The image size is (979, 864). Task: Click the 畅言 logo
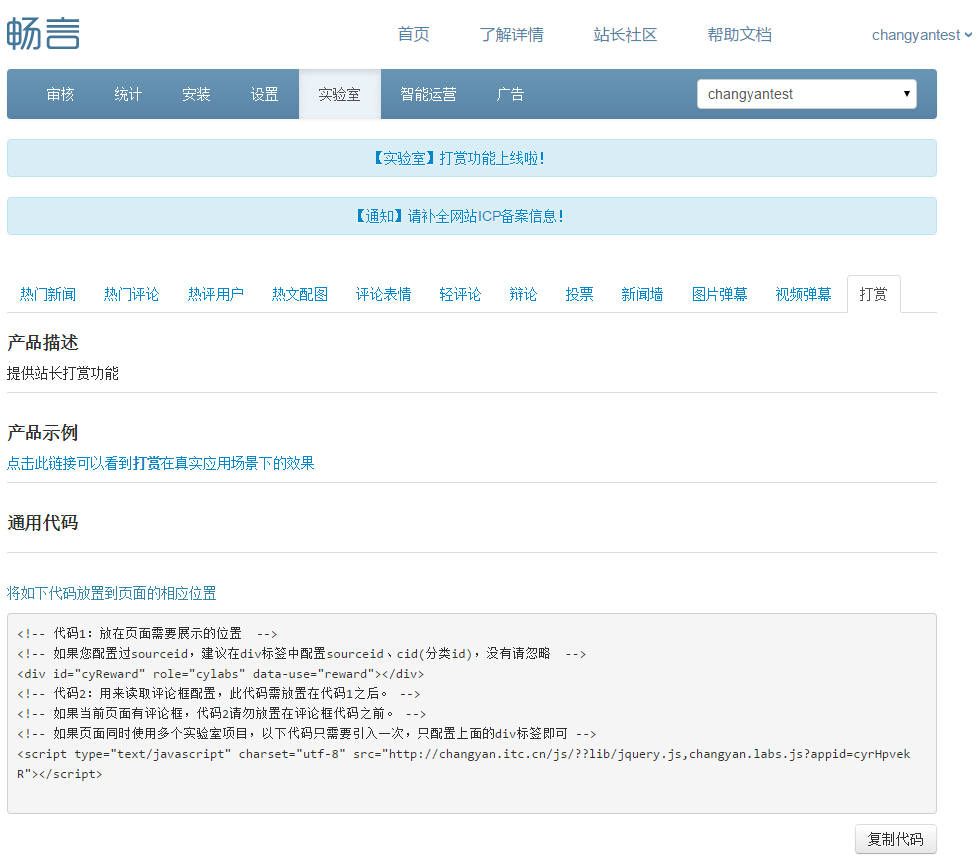pyautogui.click(x=43, y=34)
